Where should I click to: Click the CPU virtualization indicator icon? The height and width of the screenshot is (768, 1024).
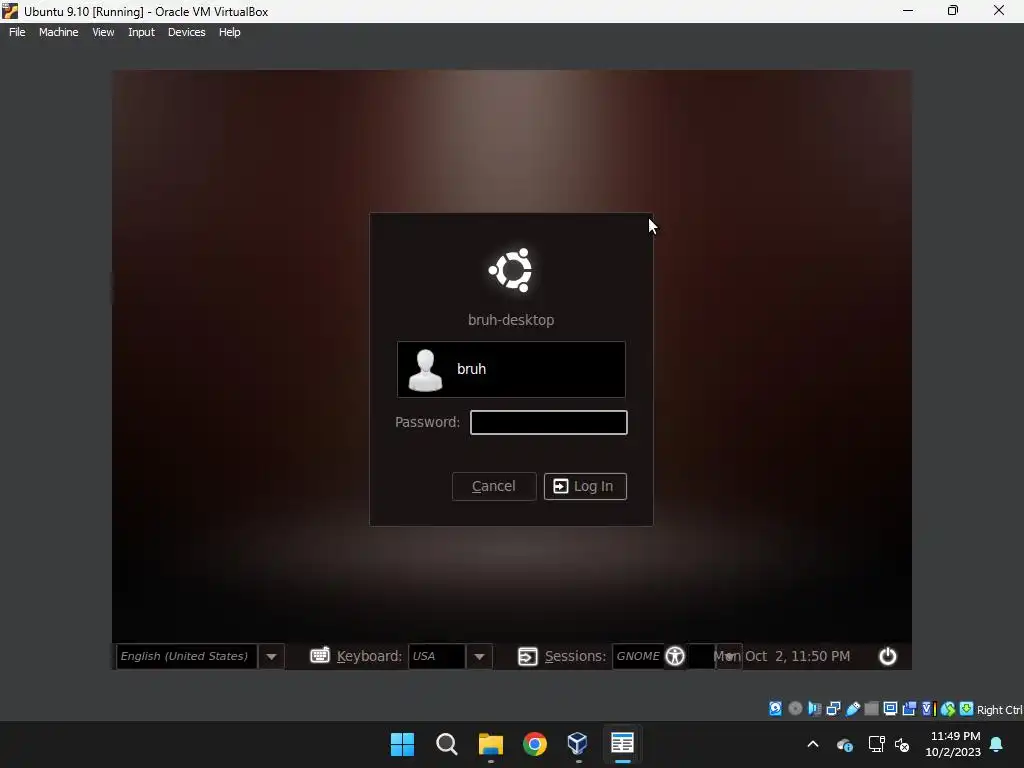[928, 709]
